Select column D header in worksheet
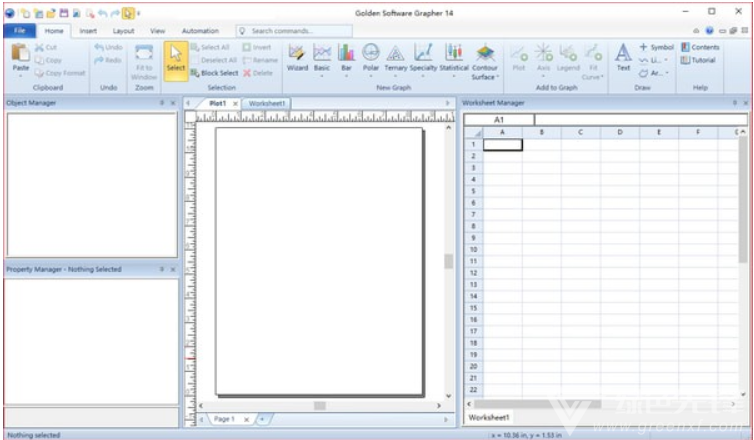The image size is (754, 440). click(620, 132)
